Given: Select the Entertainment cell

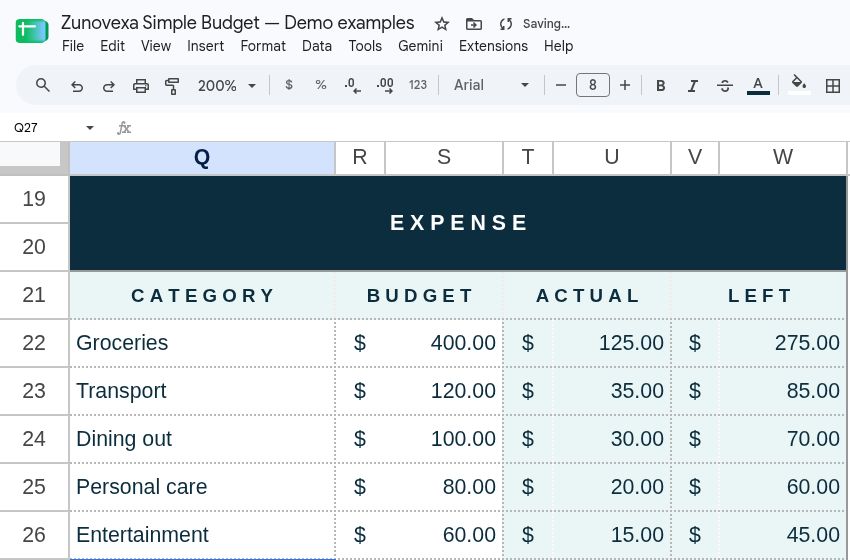Looking at the screenshot, I should (202, 535).
